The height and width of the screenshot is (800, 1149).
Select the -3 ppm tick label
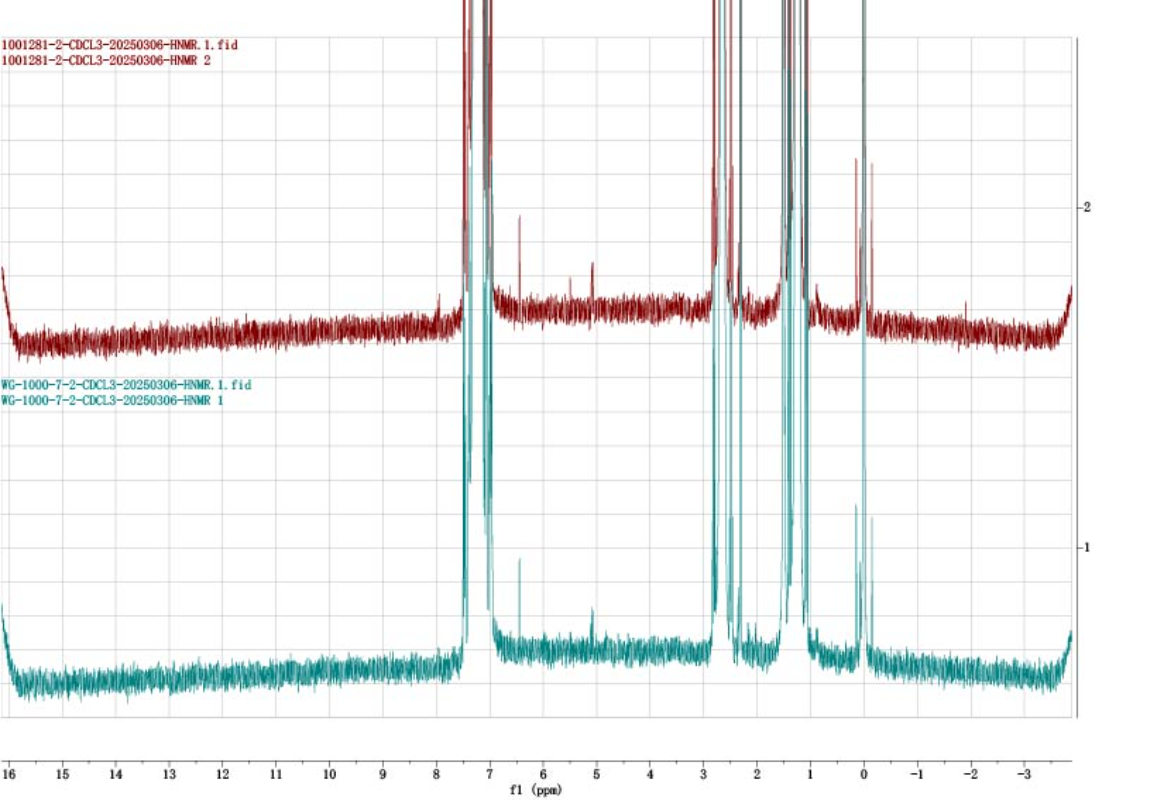pos(1022,774)
